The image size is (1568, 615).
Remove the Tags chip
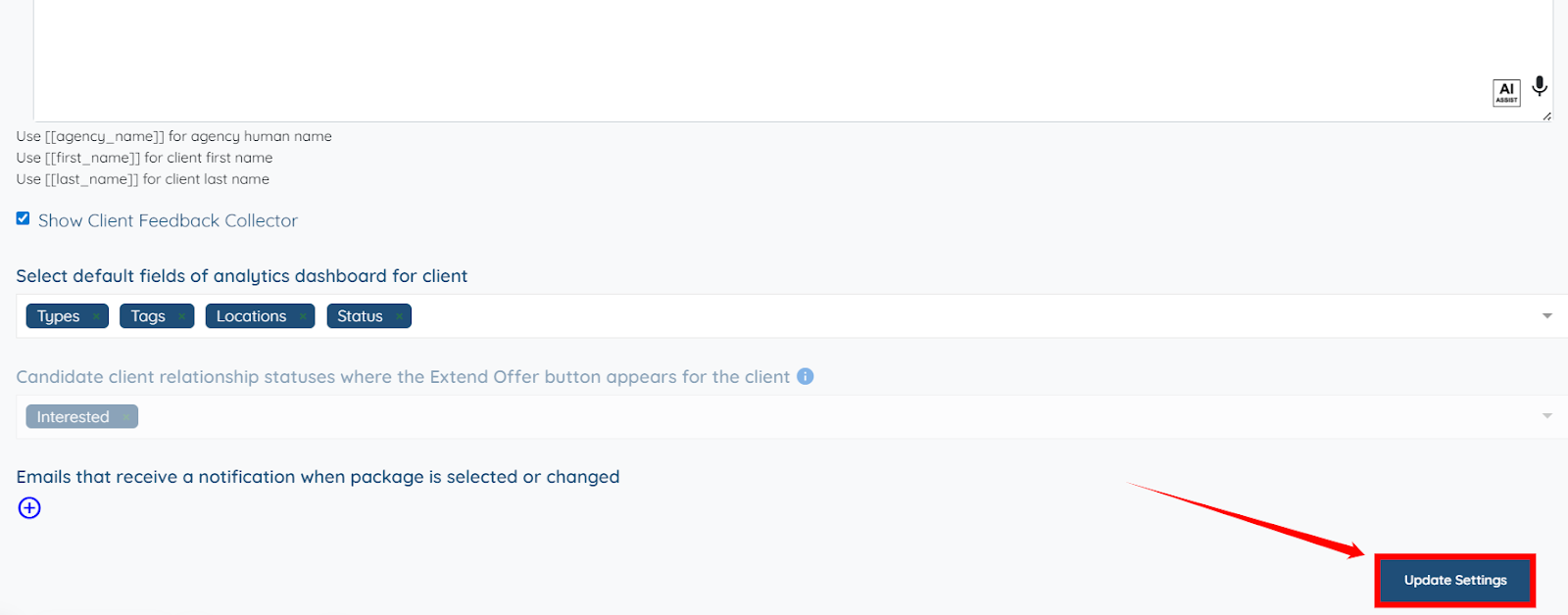point(181,316)
